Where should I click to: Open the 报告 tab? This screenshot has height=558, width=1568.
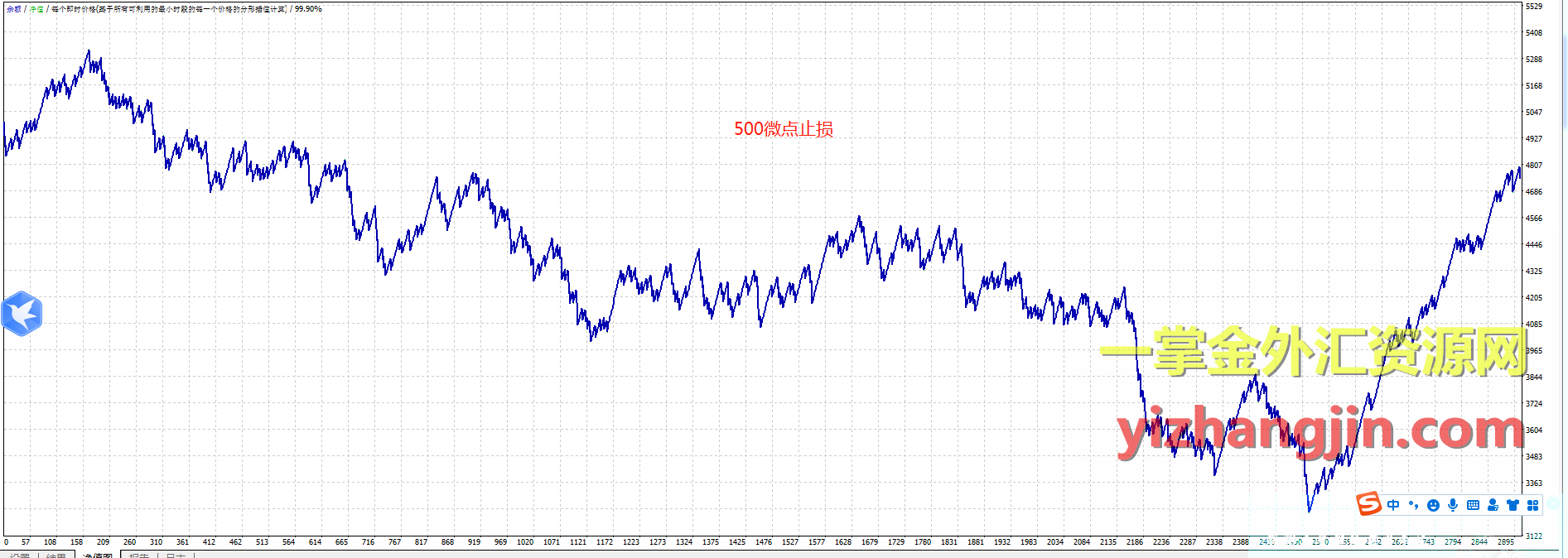click(139, 556)
